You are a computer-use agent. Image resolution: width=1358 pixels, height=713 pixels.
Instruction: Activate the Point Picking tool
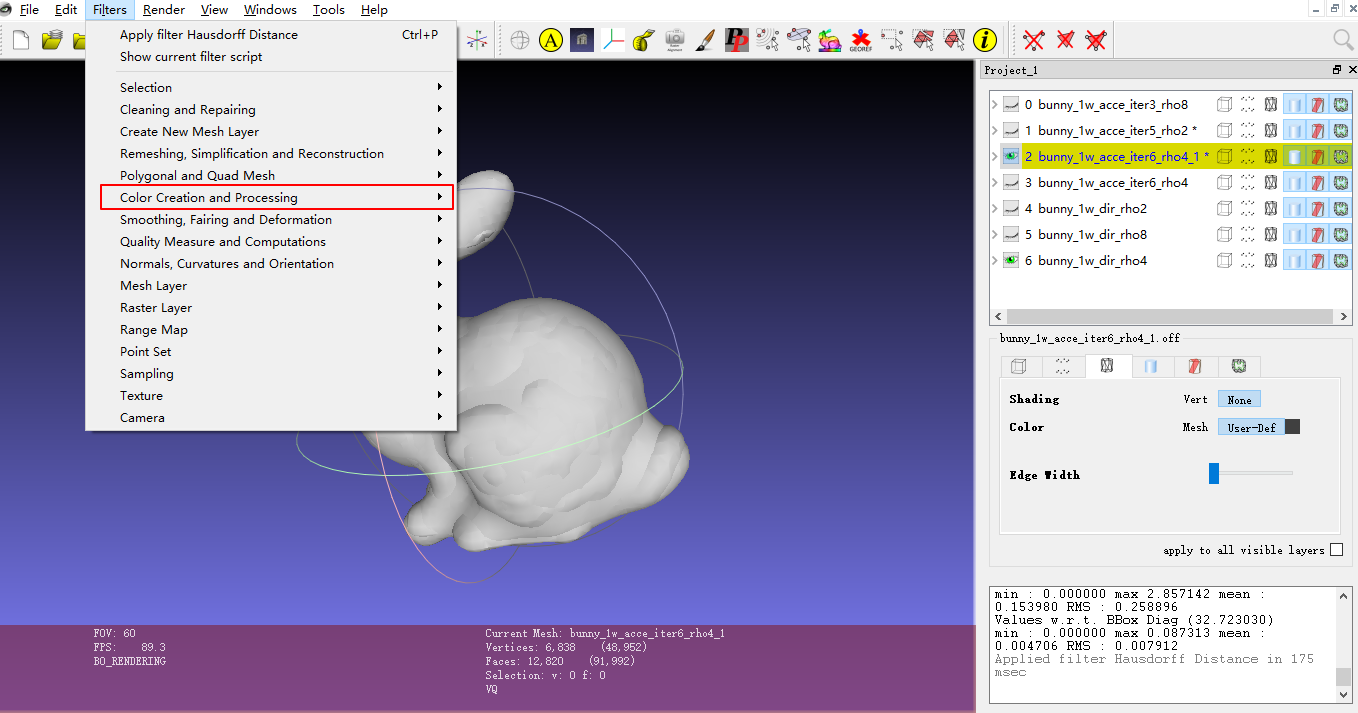tap(770, 40)
